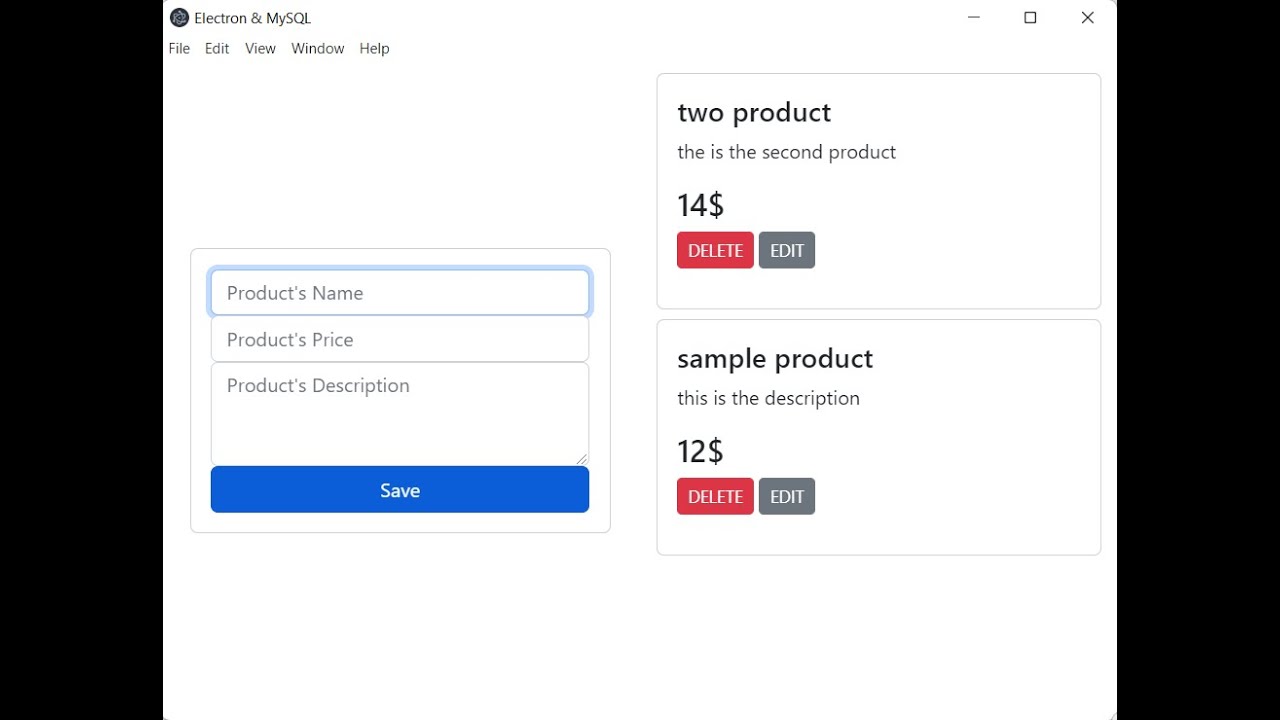The image size is (1280, 720).
Task: Open the Edit menu
Action: pyautogui.click(x=217, y=48)
